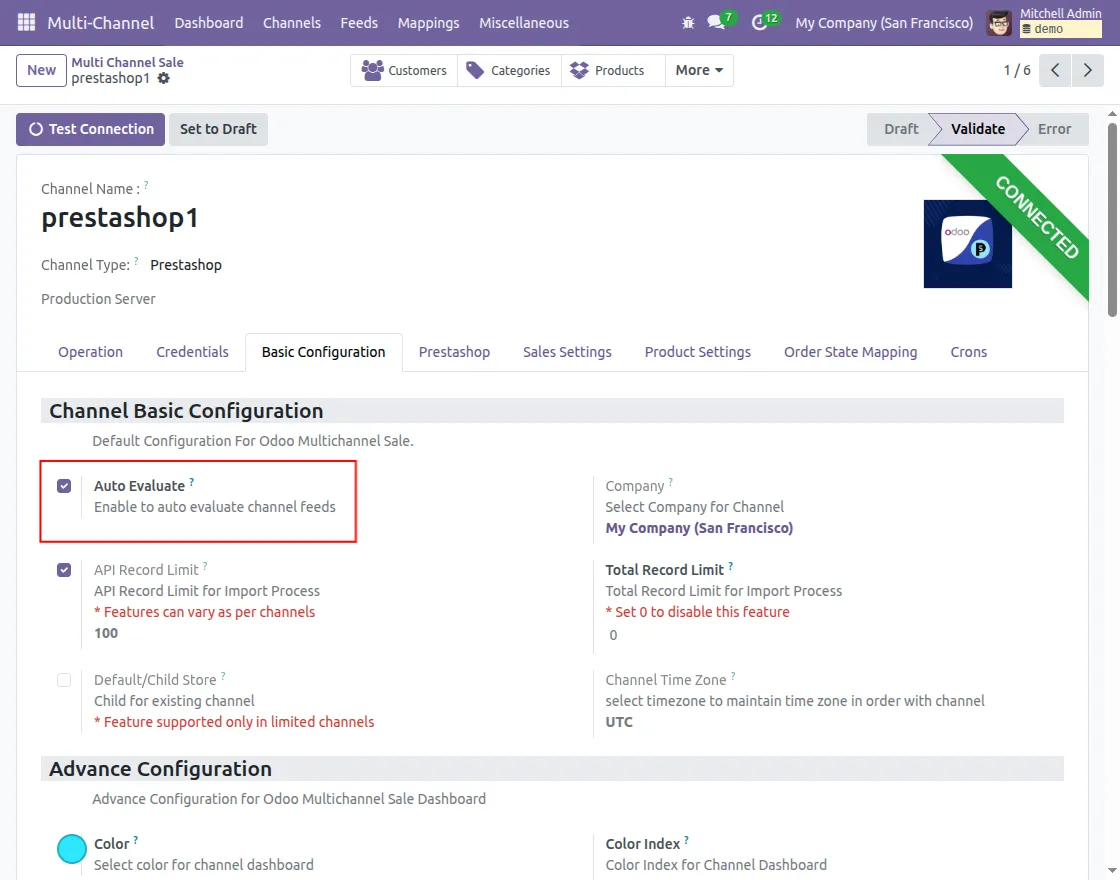Click help mark beside Default/Child Store
The height and width of the screenshot is (880, 1120).
click(x=223, y=676)
